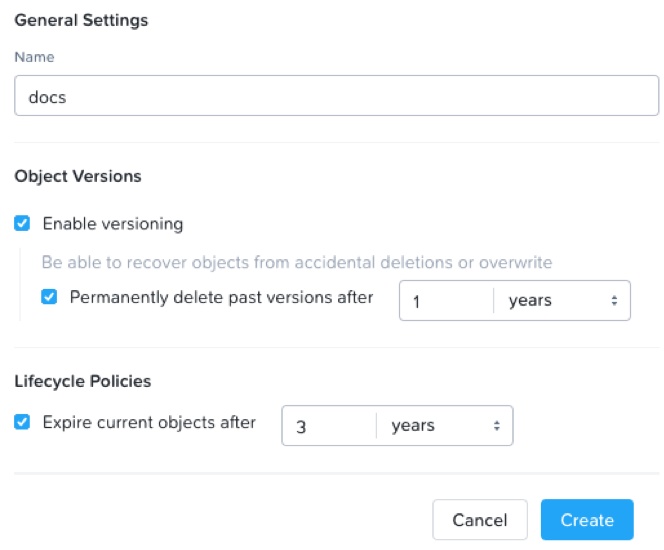Focus the Name field containing docs
Screen dimensions: 664x550
coord(337,96)
